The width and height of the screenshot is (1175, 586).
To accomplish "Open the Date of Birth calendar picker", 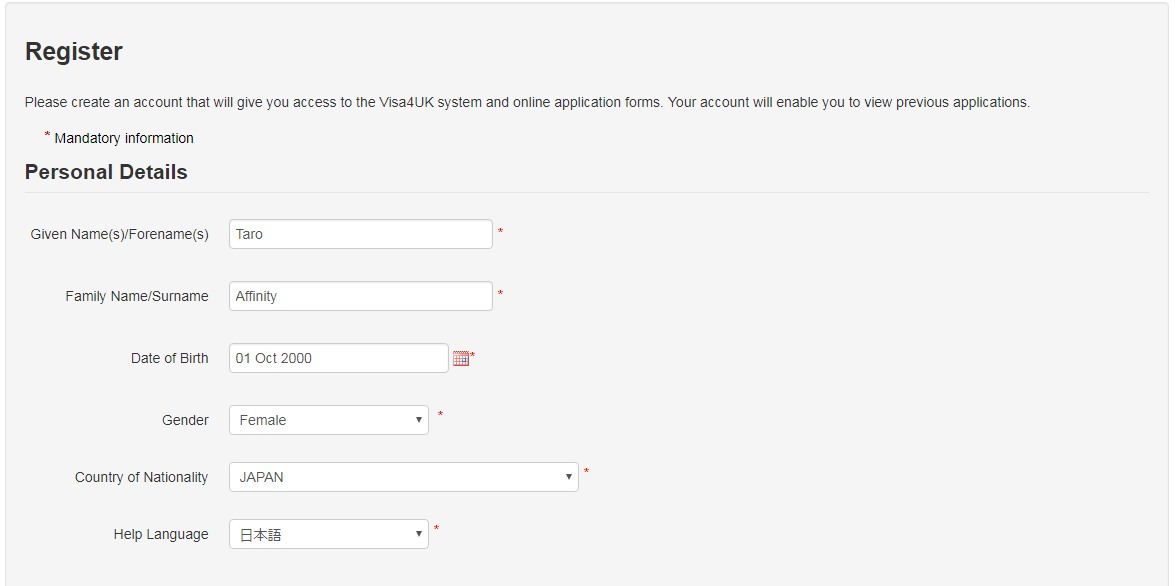I will 461,358.
